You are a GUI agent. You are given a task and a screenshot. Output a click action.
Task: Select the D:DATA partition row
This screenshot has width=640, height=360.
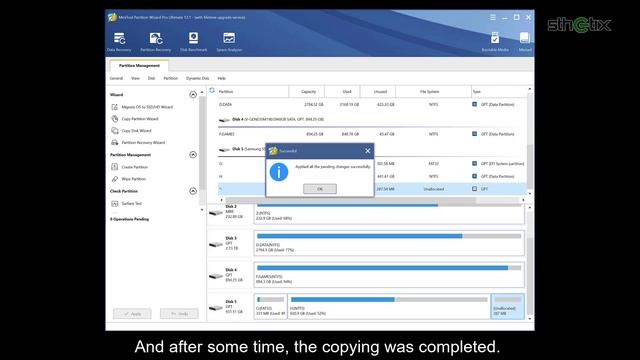pyautogui.click(x=371, y=104)
